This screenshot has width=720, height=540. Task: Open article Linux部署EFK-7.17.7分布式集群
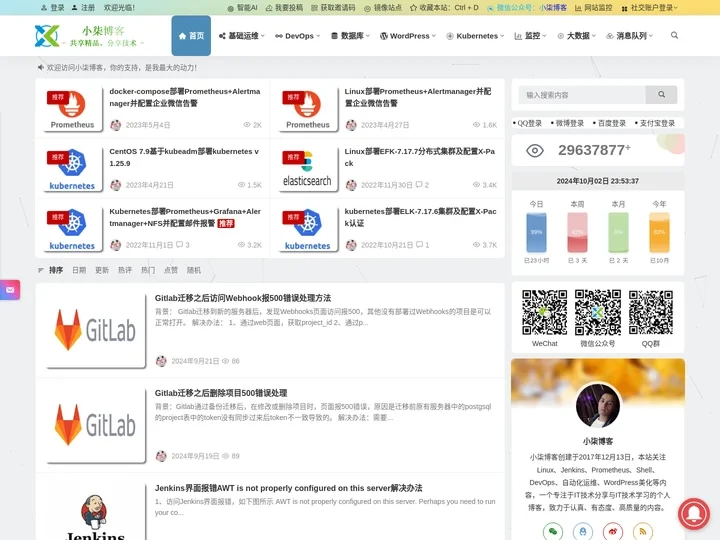point(420,157)
